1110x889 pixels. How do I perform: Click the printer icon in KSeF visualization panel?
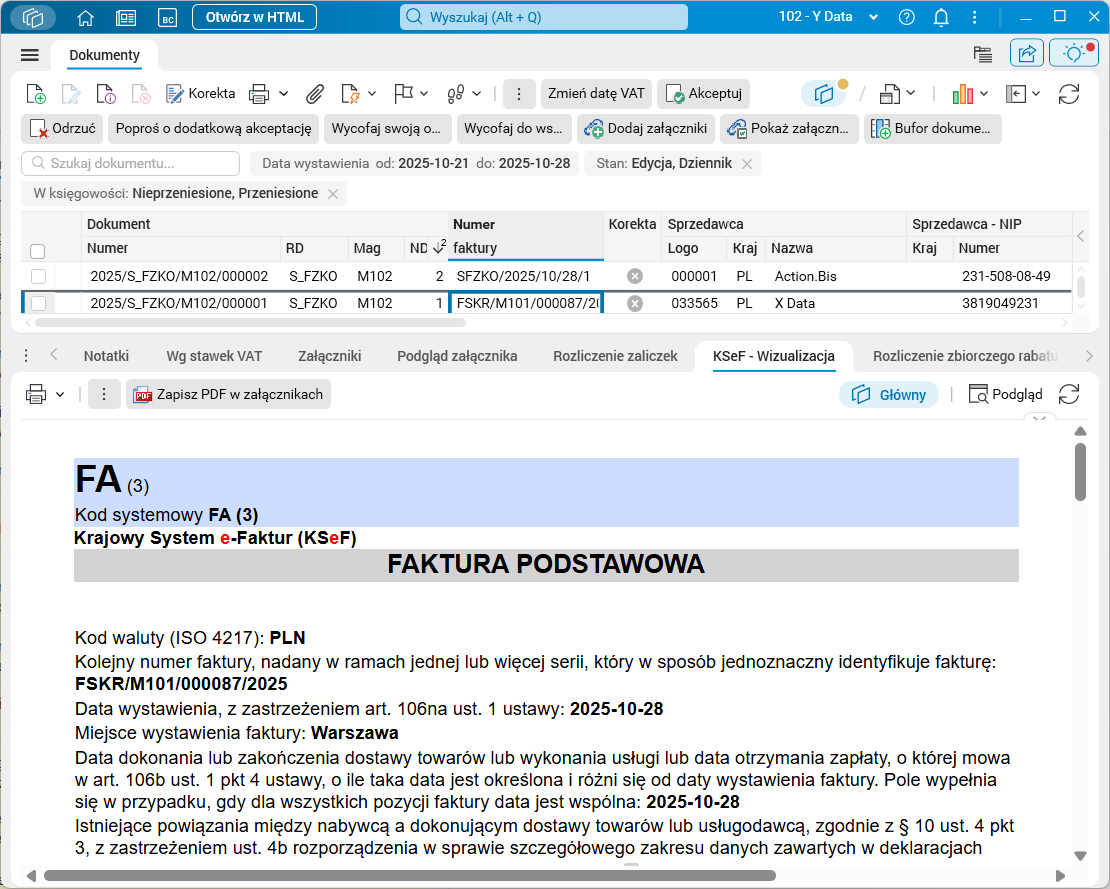pyautogui.click(x=36, y=394)
